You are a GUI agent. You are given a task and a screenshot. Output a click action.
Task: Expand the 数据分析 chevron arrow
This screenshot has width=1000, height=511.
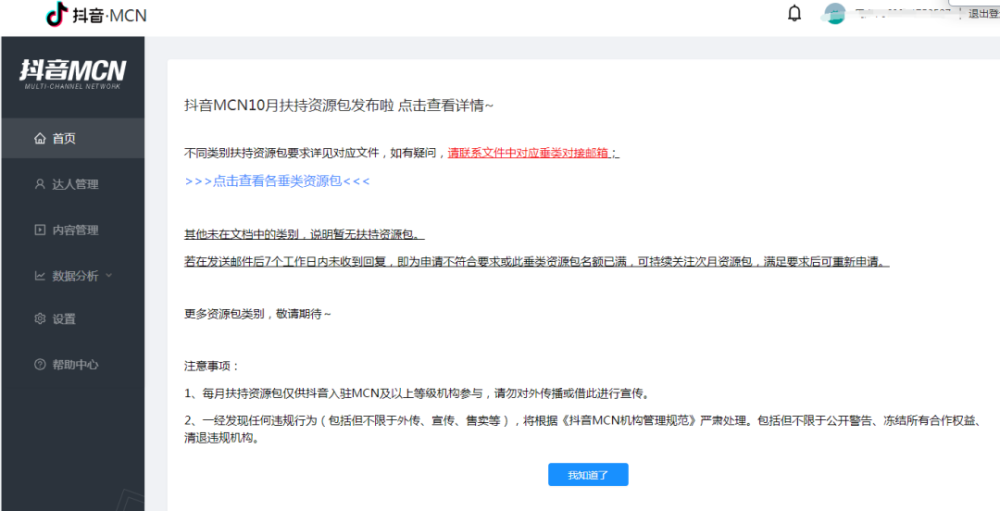[108, 276]
